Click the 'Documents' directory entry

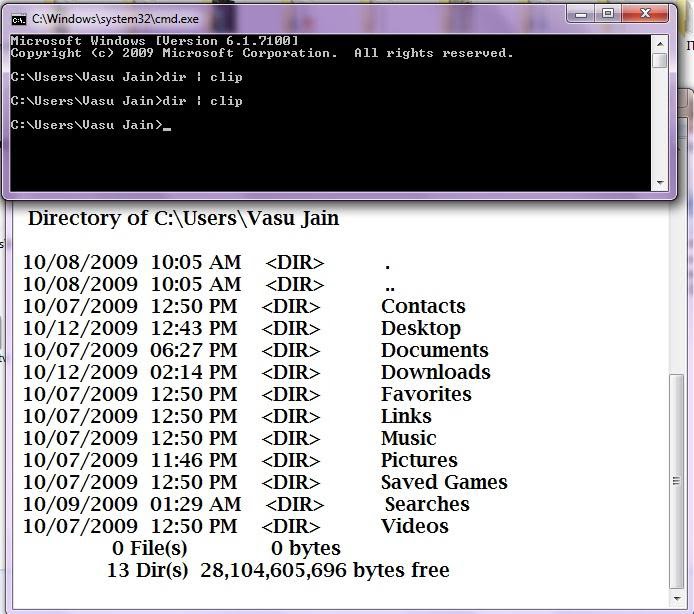click(x=435, y=350)
